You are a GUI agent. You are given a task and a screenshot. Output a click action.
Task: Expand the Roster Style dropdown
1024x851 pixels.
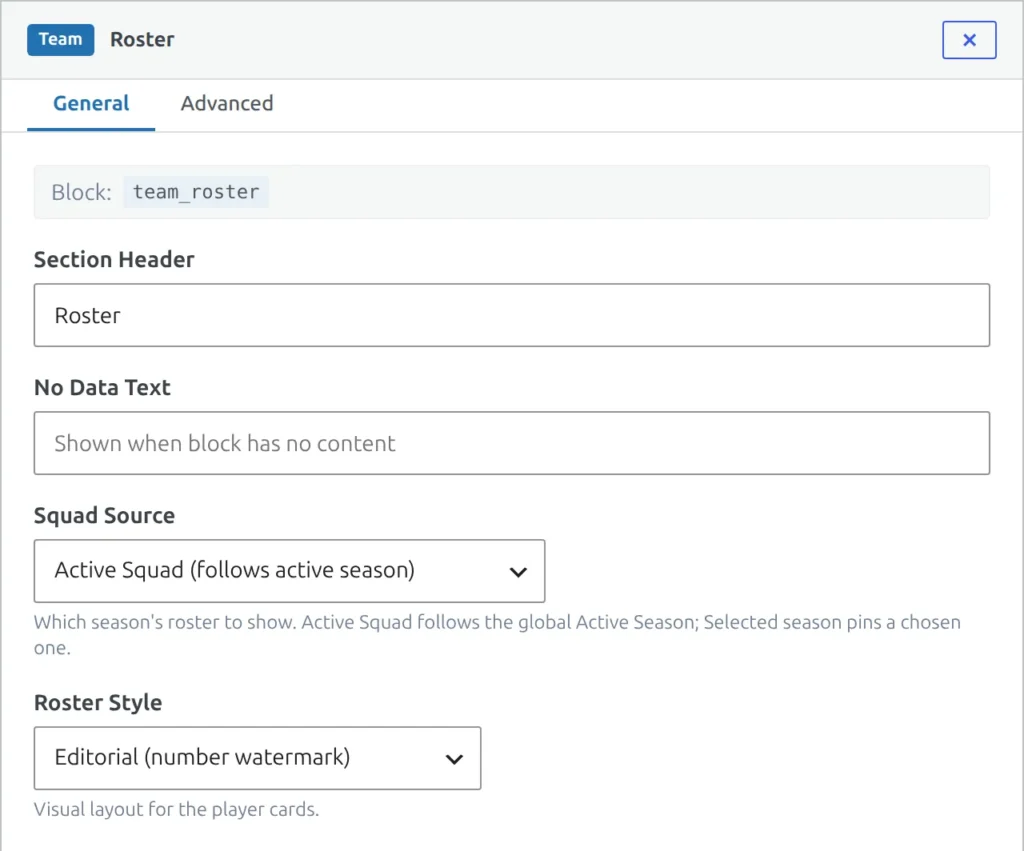pyautogui.click(x=257, y=758)
